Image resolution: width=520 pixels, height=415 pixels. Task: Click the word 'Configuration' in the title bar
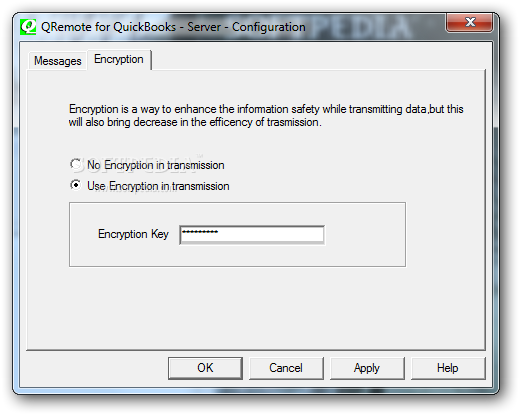click(x=269, y=27)
